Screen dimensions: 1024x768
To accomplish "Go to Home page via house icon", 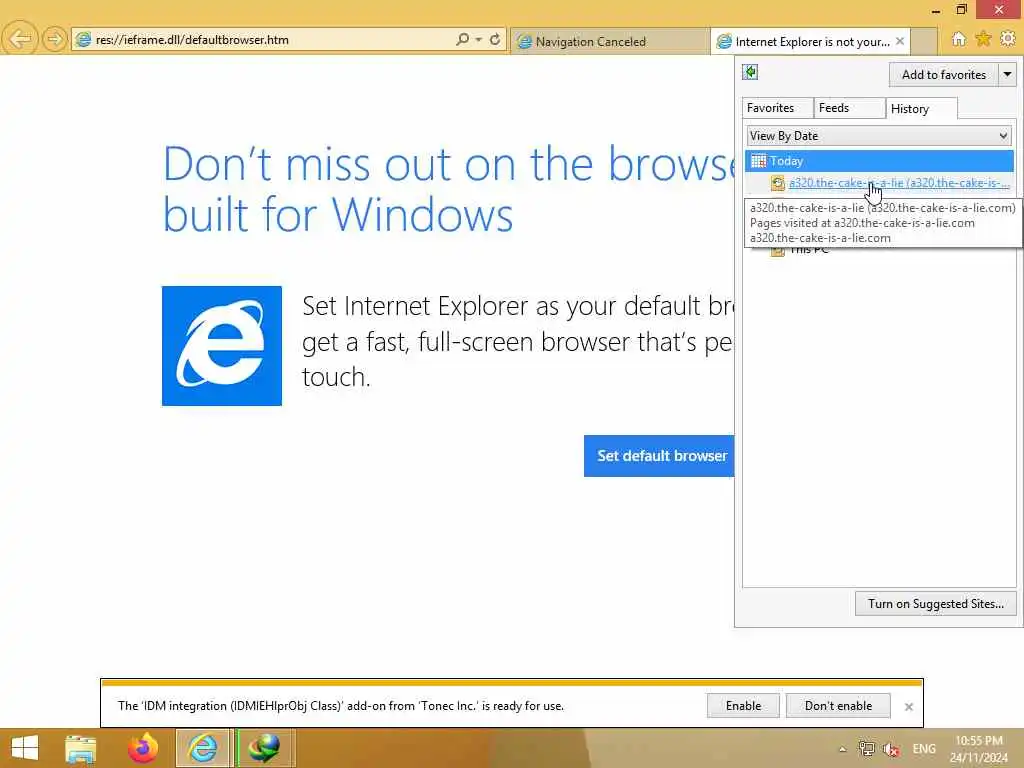I will coord(958,39).
